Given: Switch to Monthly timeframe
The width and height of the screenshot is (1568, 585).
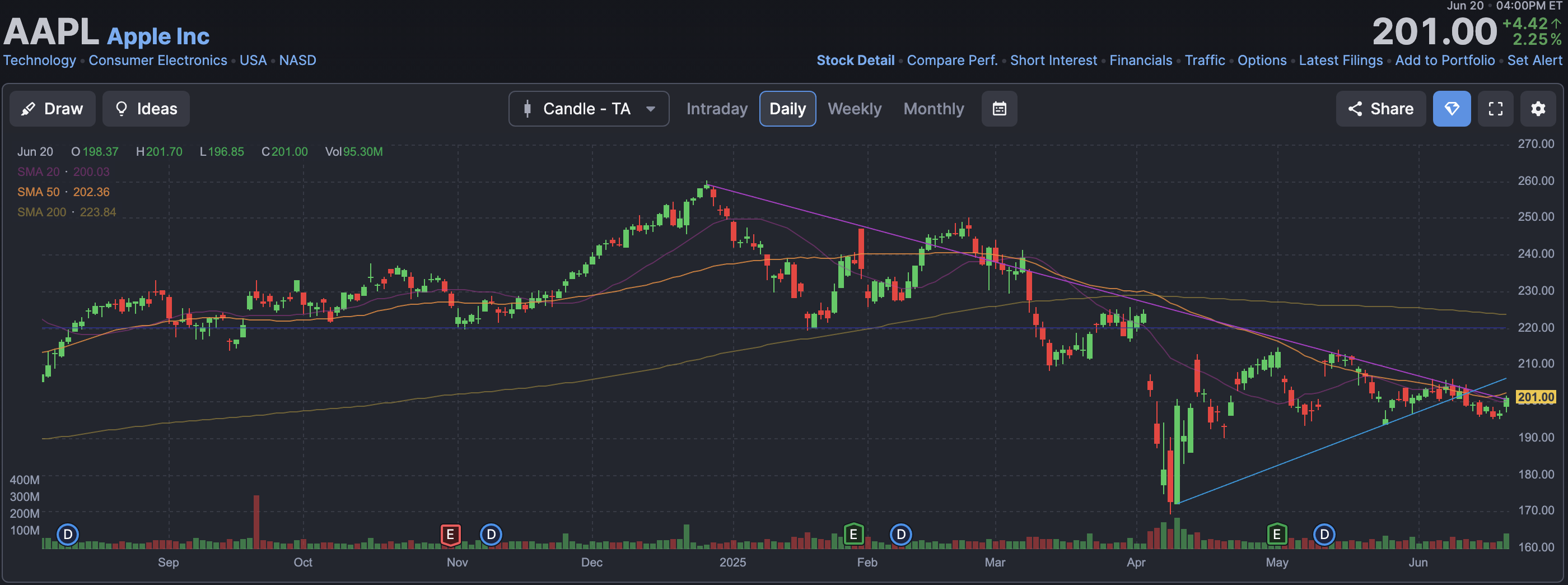Looking at the screenshot, I should [934, 109].
